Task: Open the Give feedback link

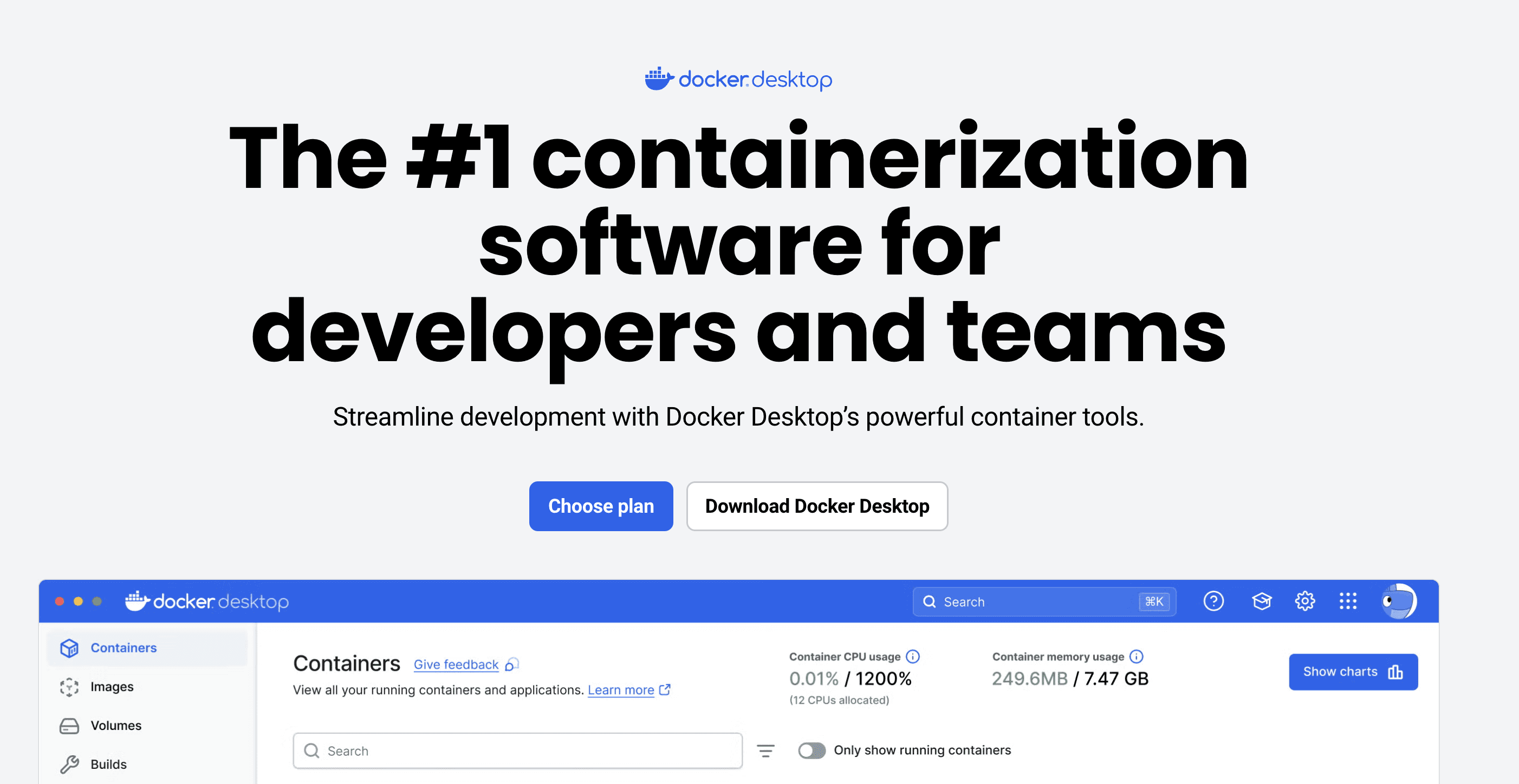Action: coord(455,664)
